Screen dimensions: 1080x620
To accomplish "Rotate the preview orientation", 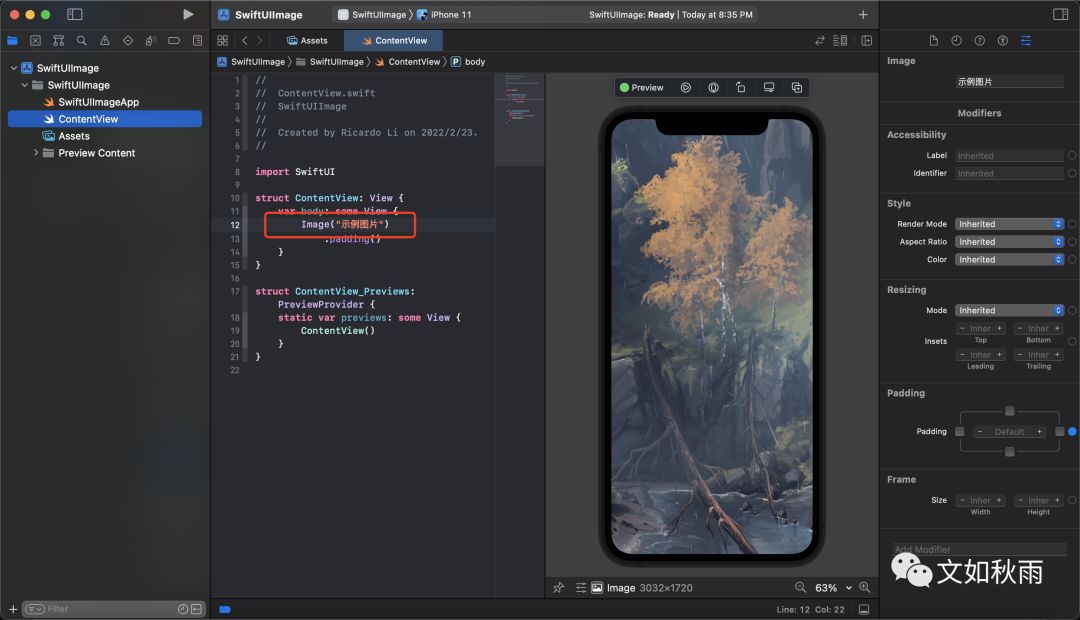I will click(741, 87).
